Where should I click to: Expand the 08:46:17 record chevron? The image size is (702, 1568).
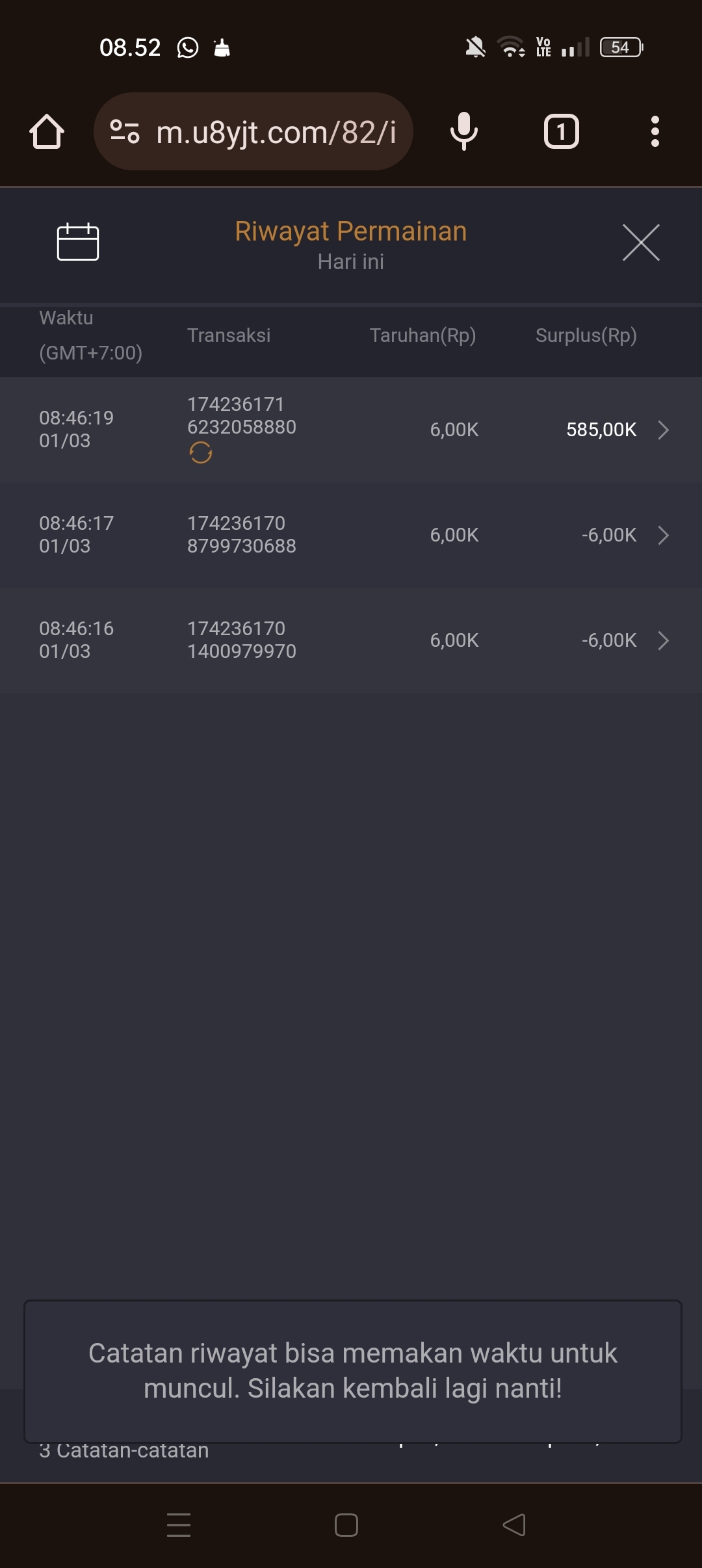click(x=663, y=535)
